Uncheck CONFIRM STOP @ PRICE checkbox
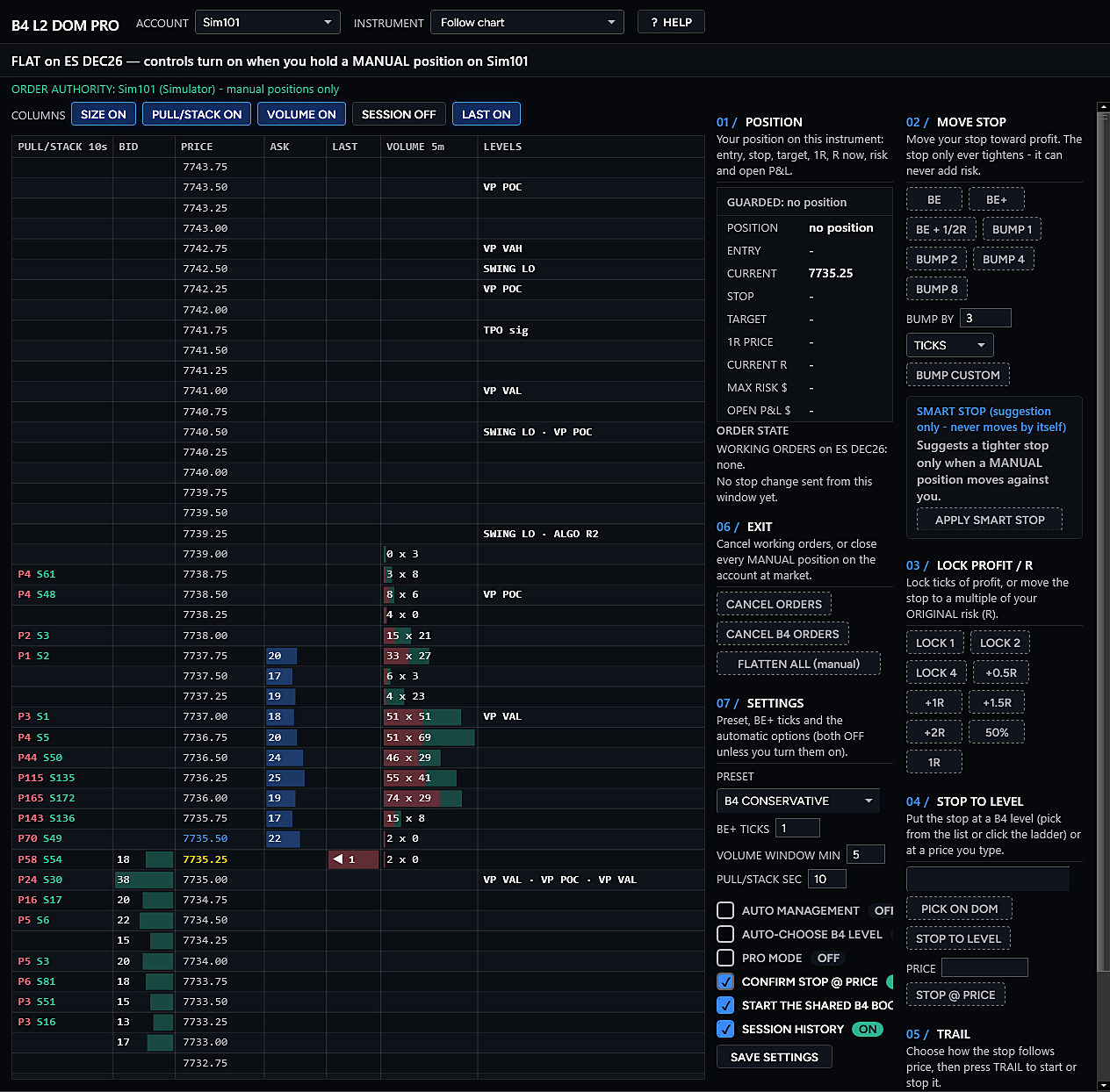This screenshot has height=1092, width=1110. [725, 981]
